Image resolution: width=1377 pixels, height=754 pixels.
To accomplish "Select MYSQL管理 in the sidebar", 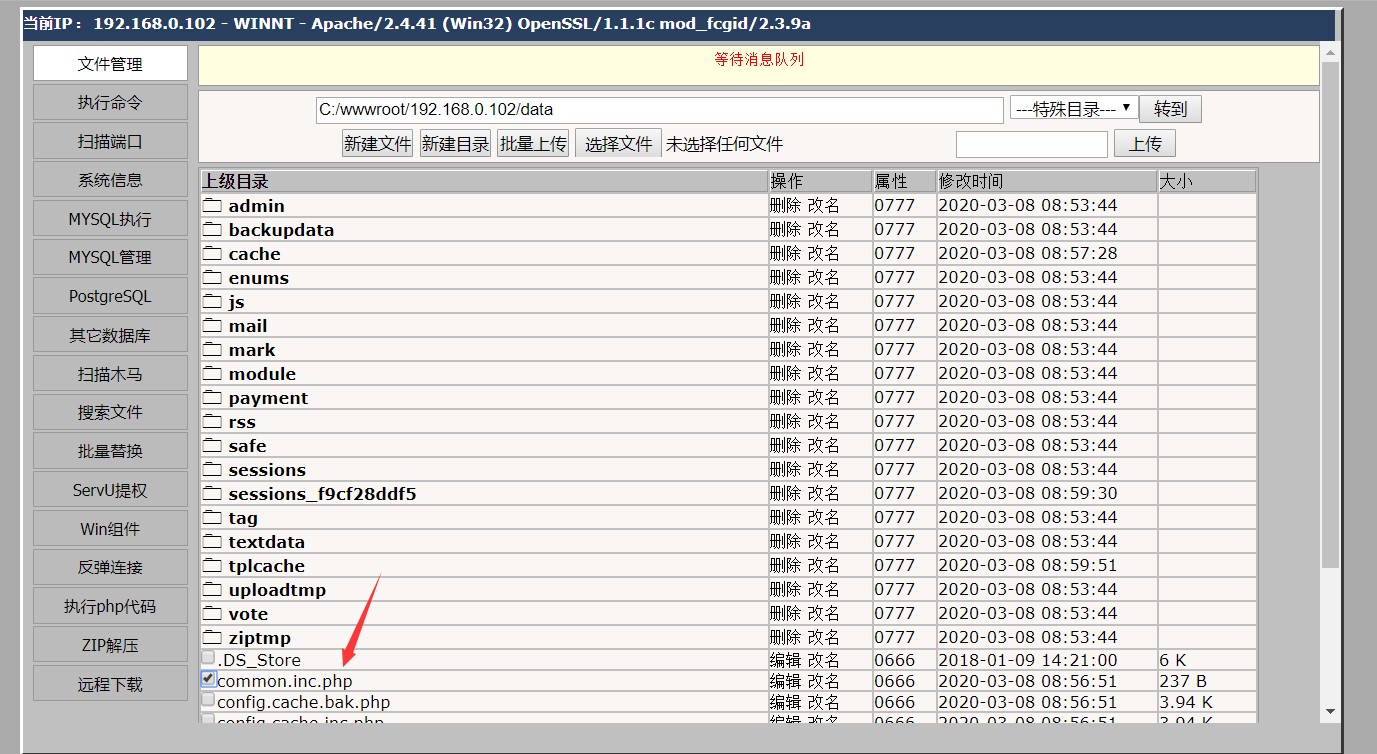I will (x=110, y=256).
